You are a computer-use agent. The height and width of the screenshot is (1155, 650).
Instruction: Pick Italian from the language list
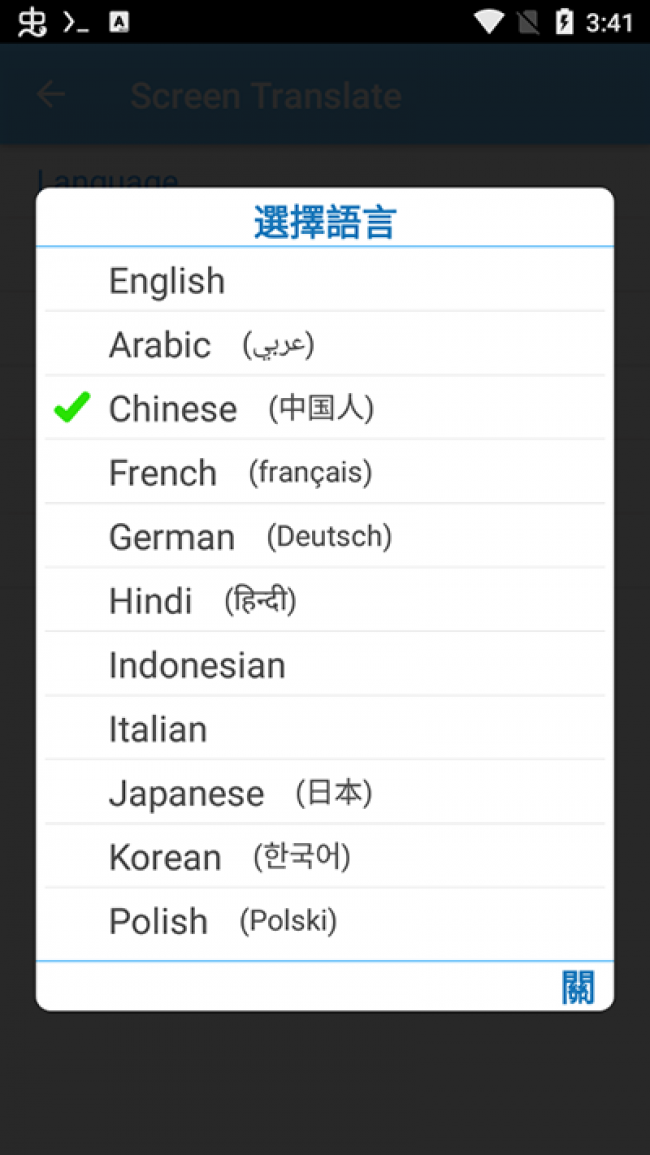(x=324, y=728)
